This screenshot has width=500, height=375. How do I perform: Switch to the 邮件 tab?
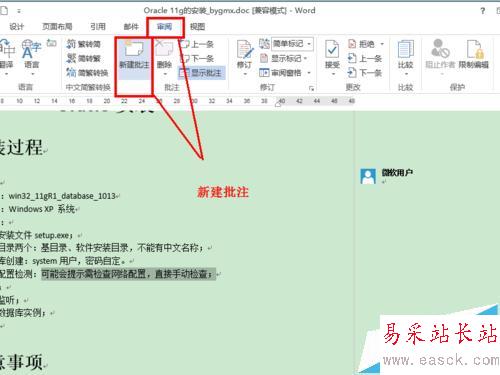(131, 26)
